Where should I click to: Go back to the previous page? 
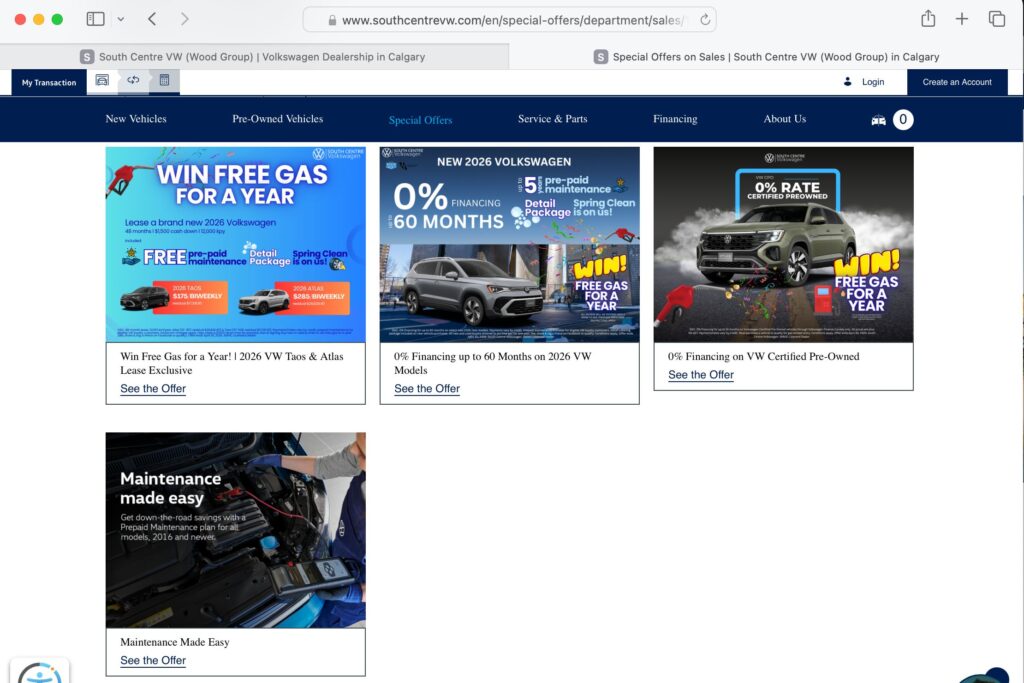point(152,19)
